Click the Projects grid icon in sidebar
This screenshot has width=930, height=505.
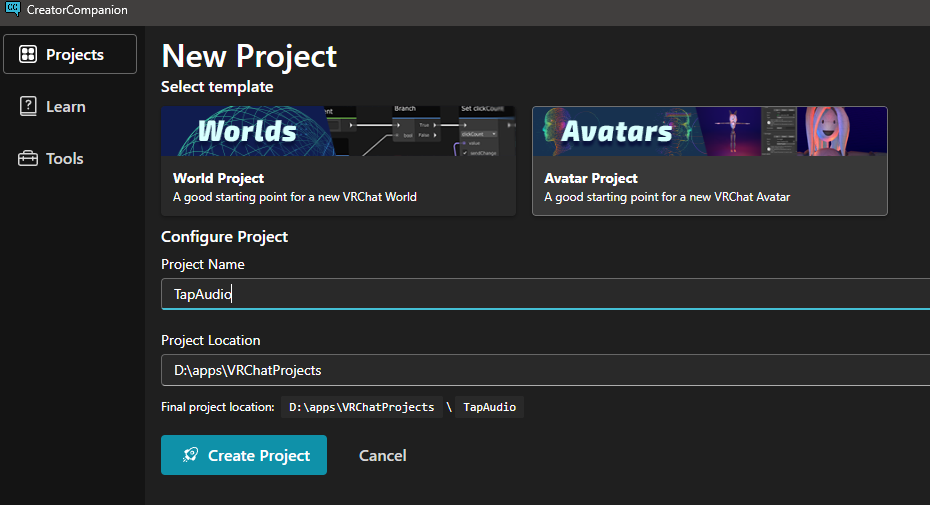point(28,54)
